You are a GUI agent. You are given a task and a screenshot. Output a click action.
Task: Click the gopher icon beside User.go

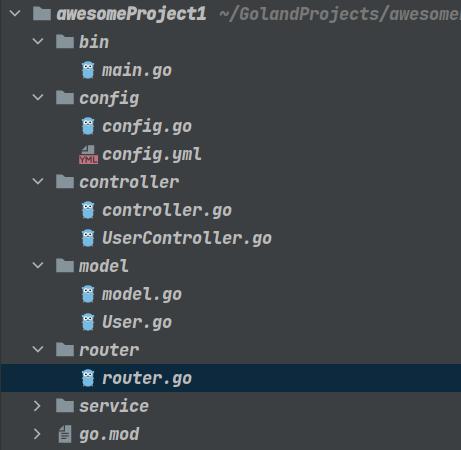click(x=88, y=322)
